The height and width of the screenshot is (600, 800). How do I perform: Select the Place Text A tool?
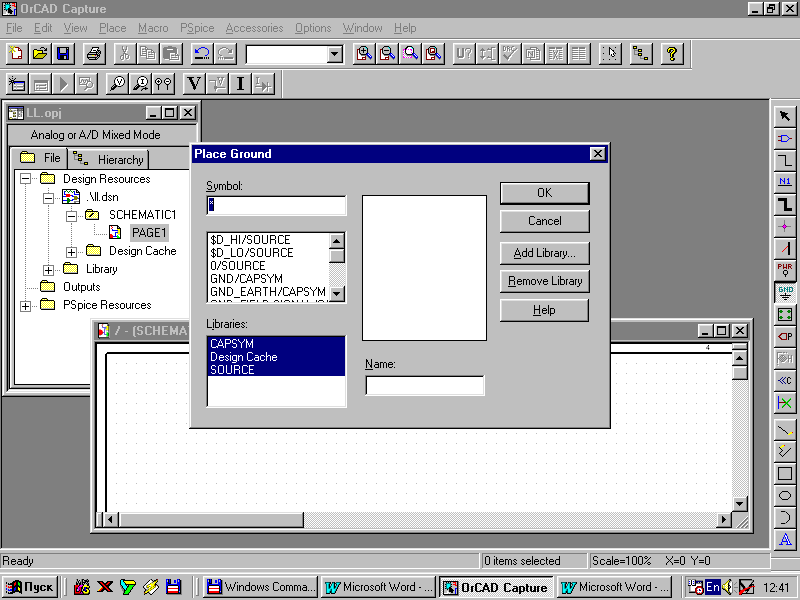785,539
